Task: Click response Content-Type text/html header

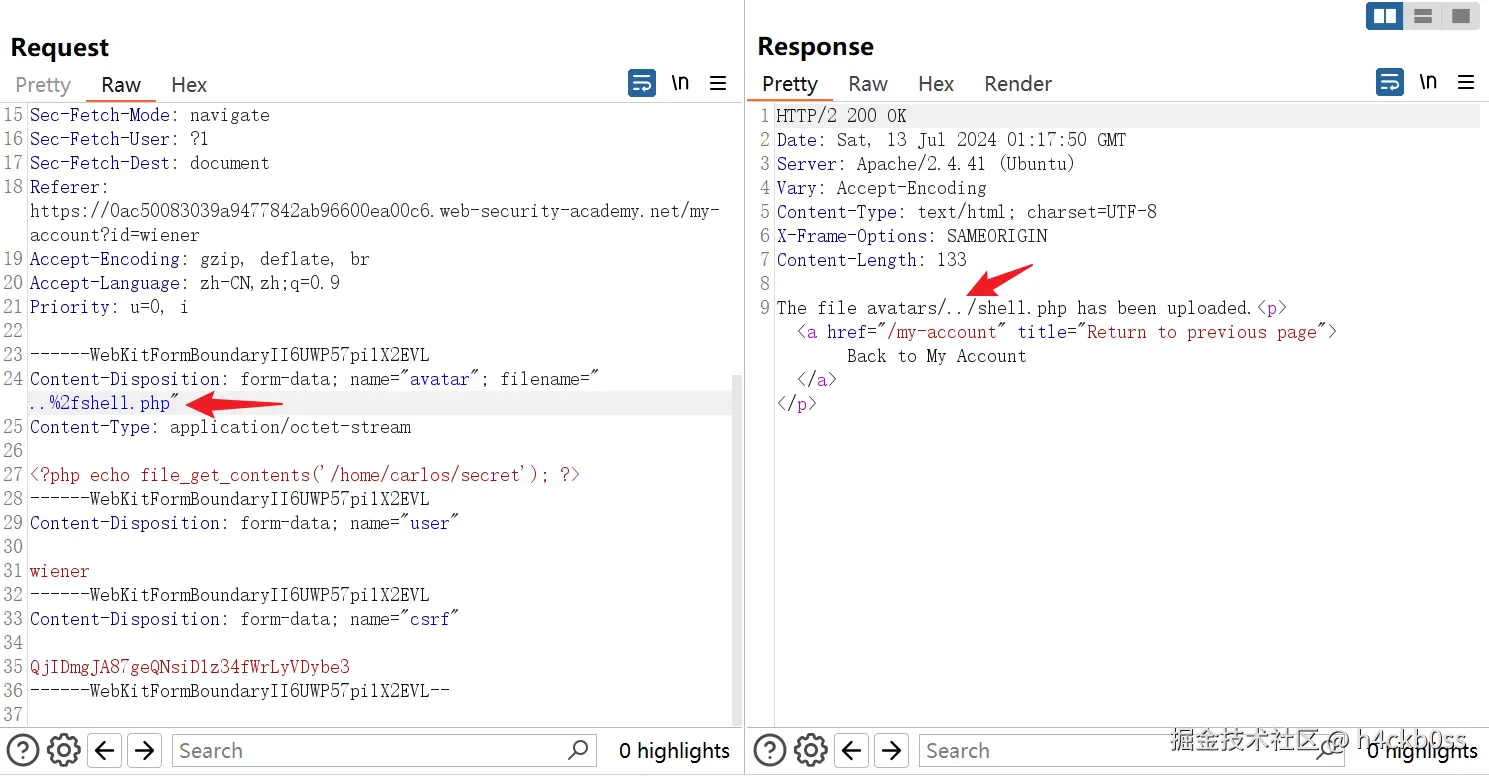Action: click(966, 212)
